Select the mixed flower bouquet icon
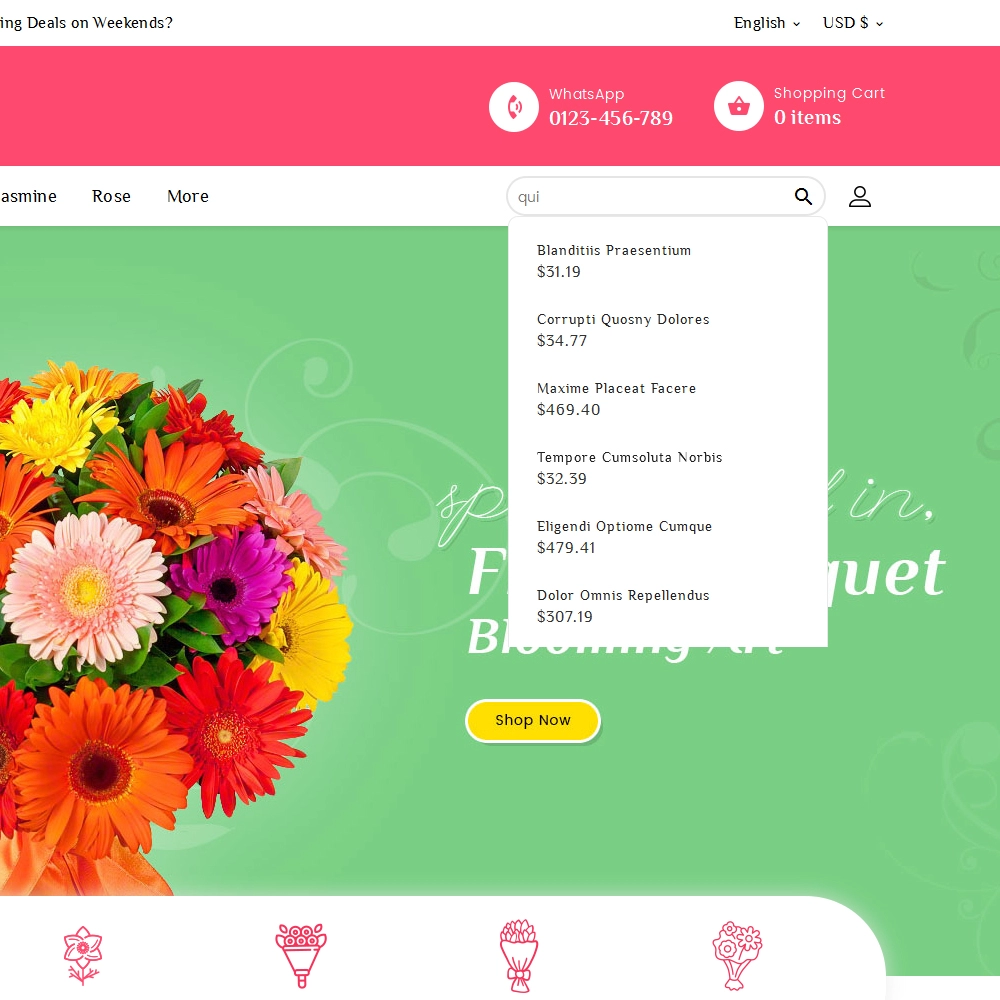Screen dimensions: 1000x1000 (x=737, y=955)
